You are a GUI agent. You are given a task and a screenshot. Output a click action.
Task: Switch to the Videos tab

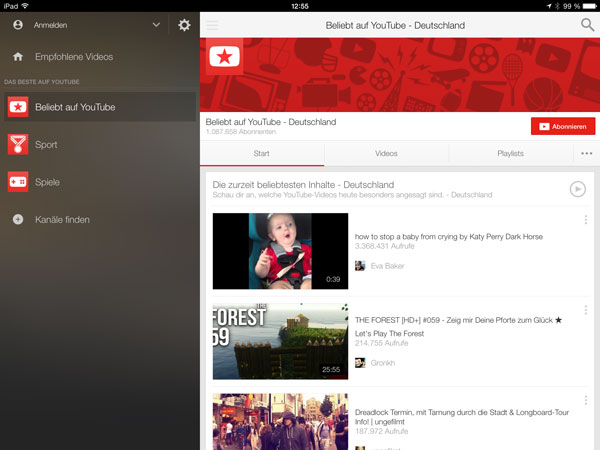point(386,153)
